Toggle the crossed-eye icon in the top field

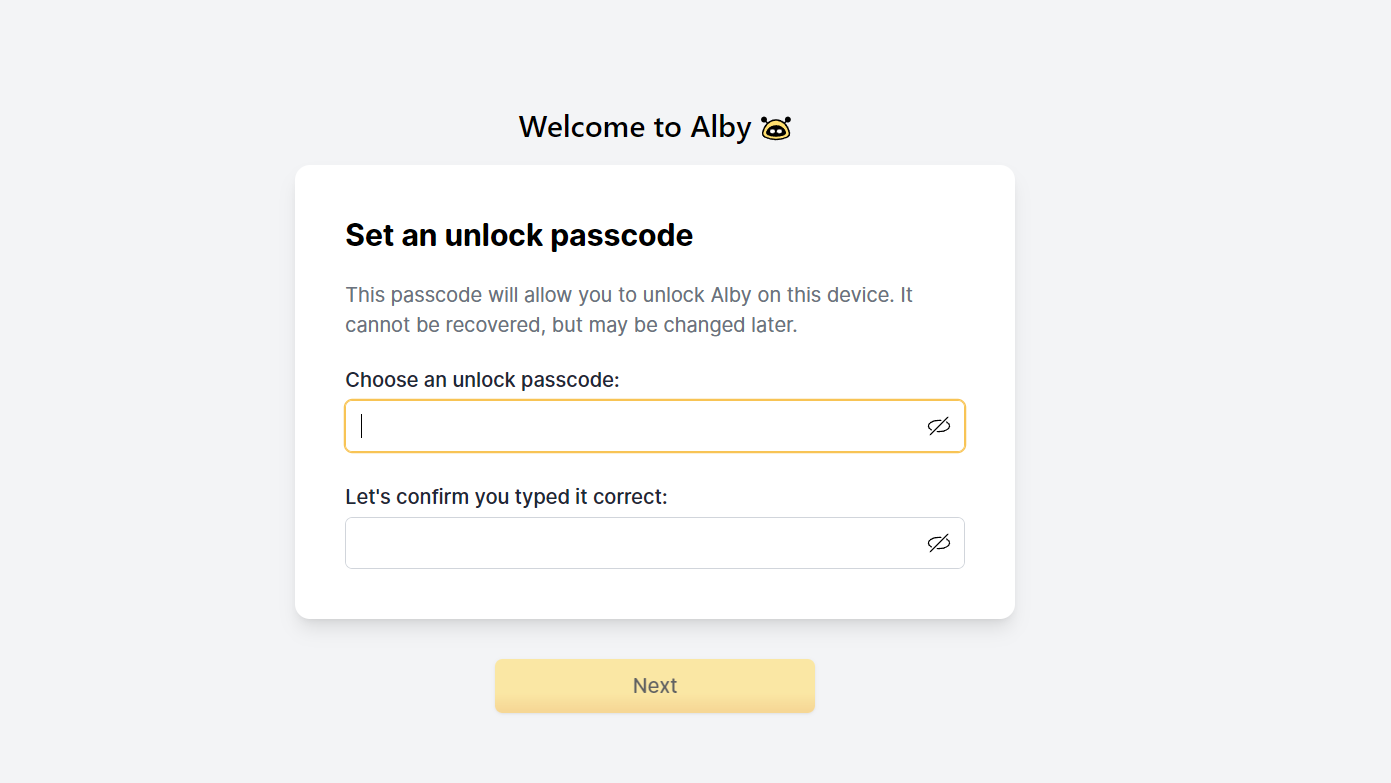[x=938, y=426]
